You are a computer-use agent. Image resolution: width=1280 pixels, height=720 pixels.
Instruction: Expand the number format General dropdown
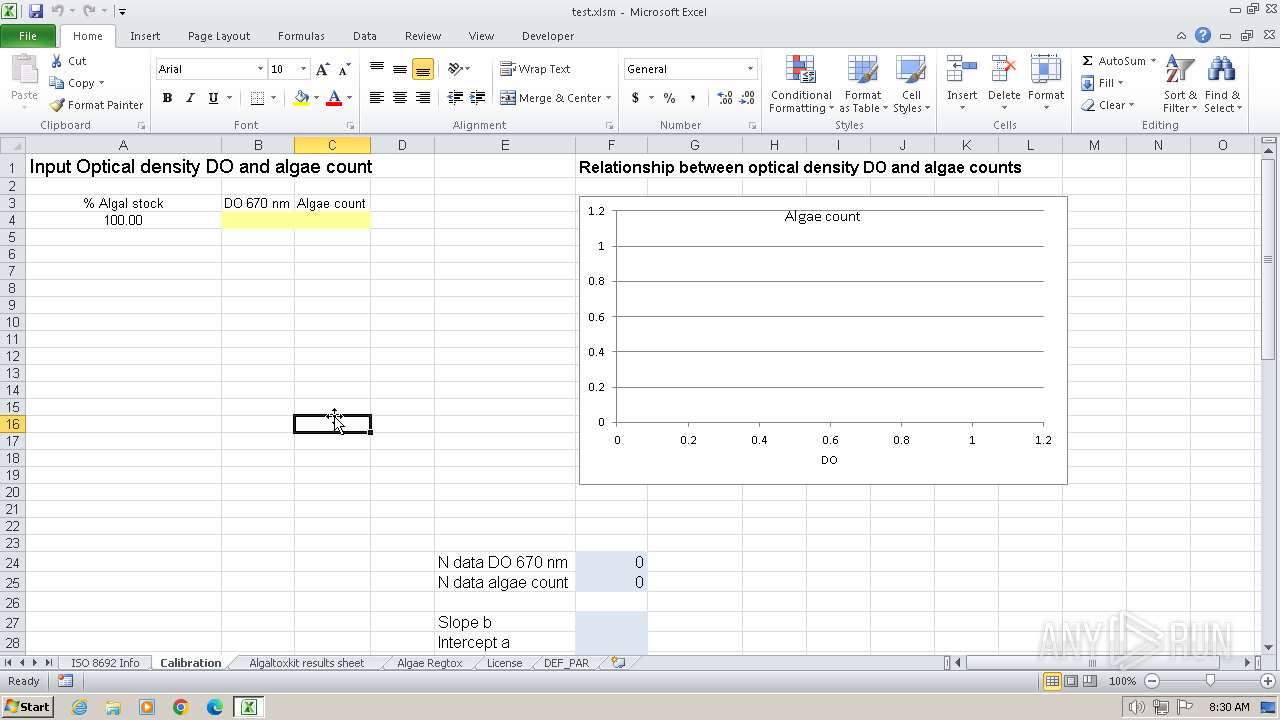pos(750,69)
